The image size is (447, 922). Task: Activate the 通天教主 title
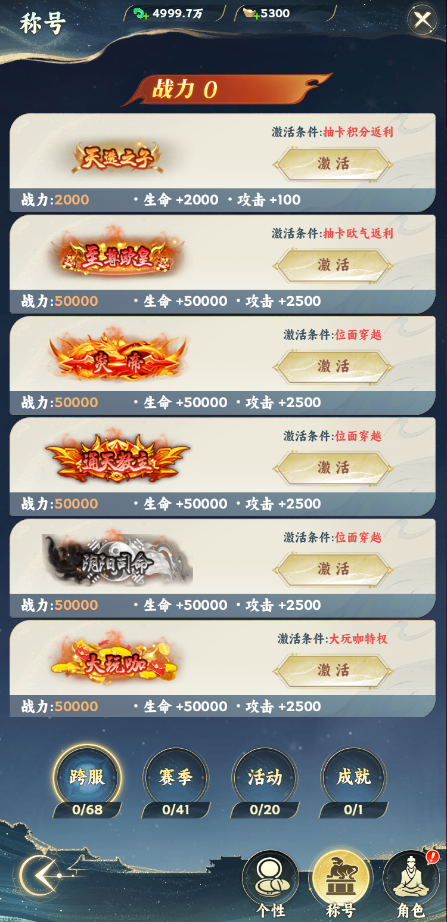333,467
